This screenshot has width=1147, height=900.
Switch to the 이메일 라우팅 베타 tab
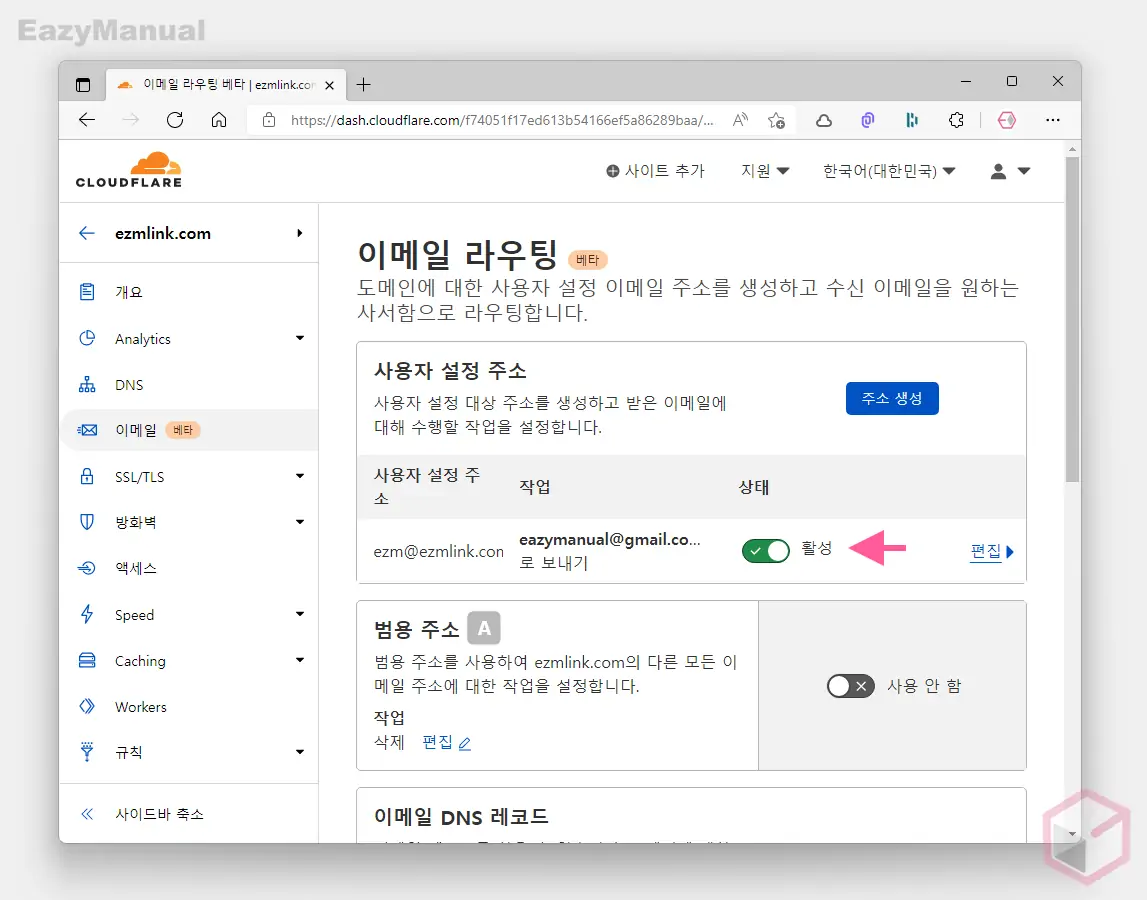point(215,84)
